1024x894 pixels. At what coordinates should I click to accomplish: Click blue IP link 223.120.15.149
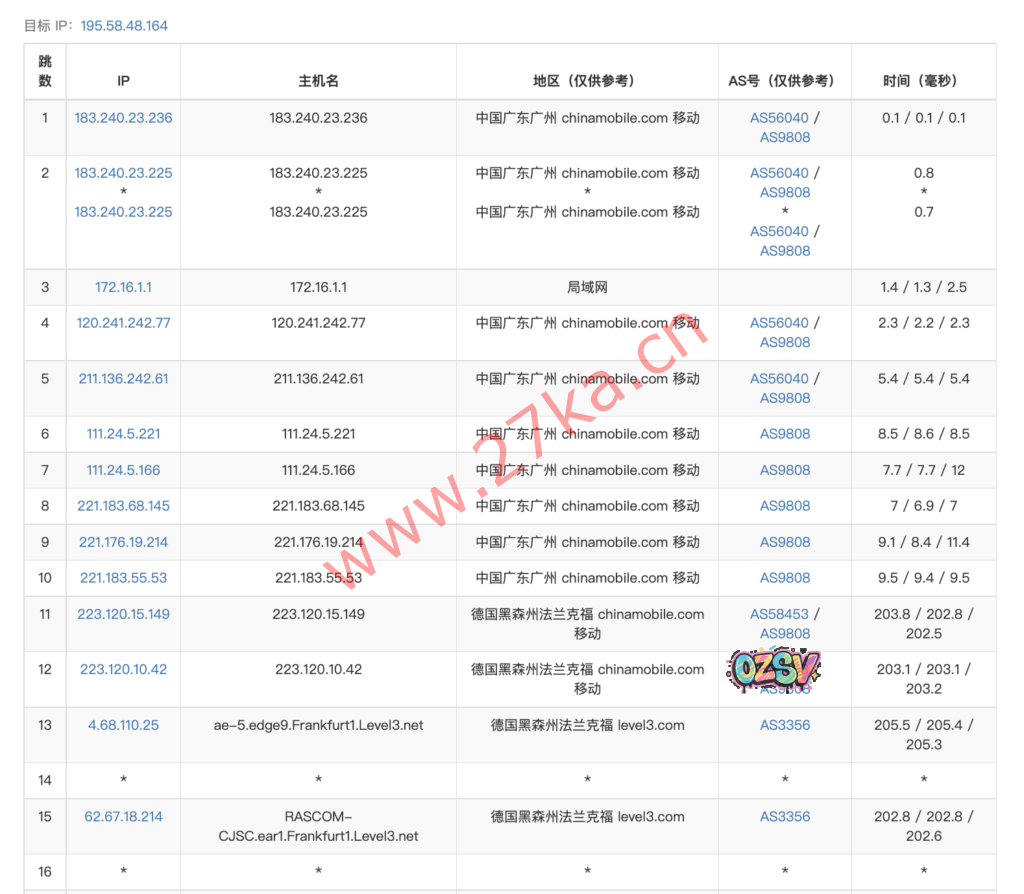click(123, 614)
